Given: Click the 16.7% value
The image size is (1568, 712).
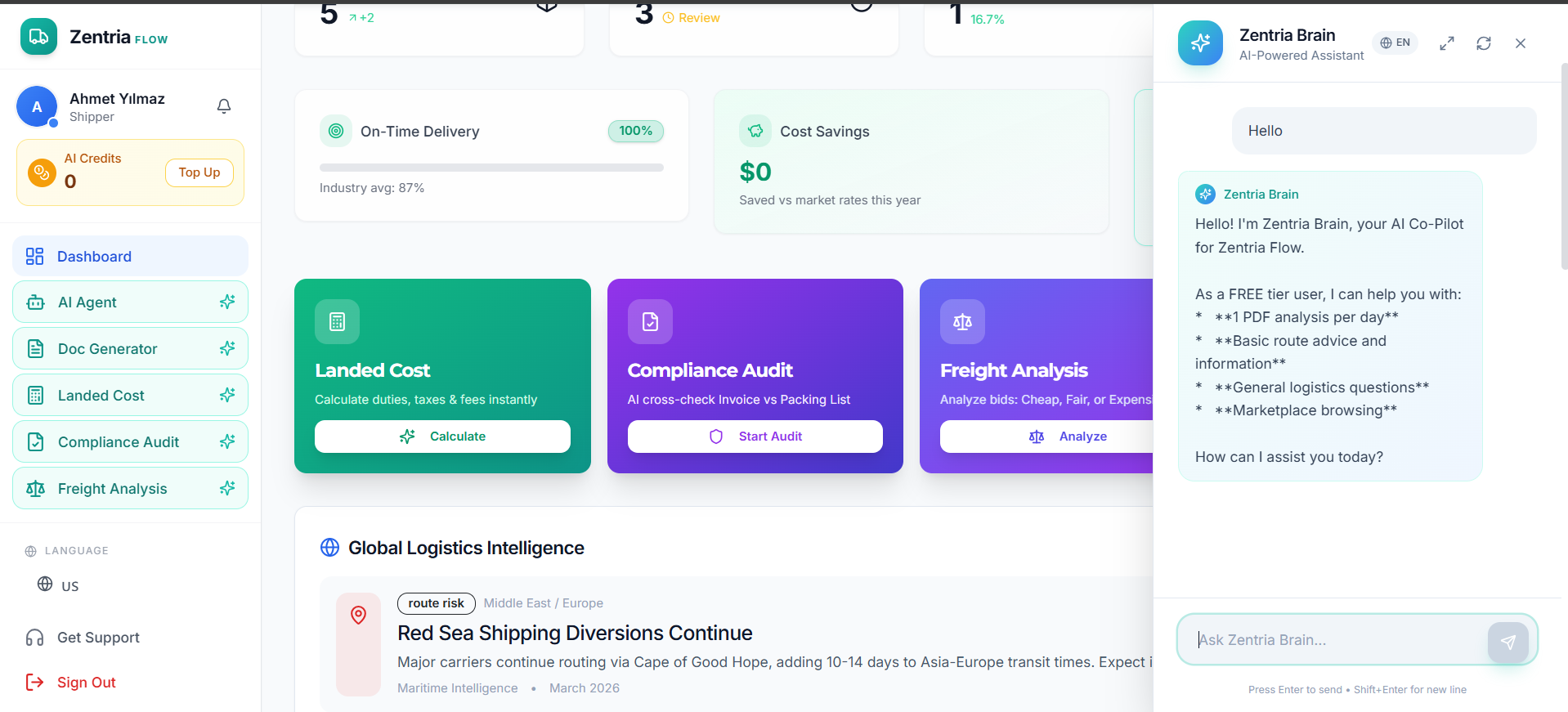Looking at the screenshot, I should [x=988, y=20].
